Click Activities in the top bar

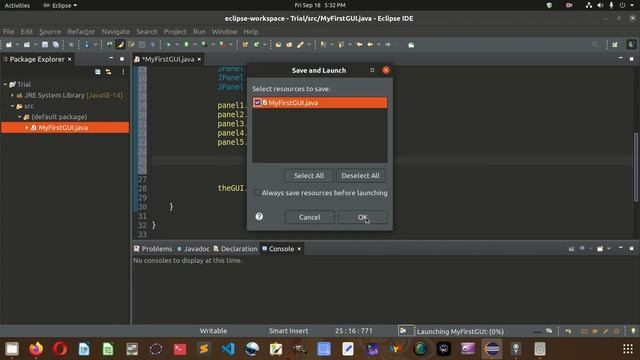click(17, 5)
